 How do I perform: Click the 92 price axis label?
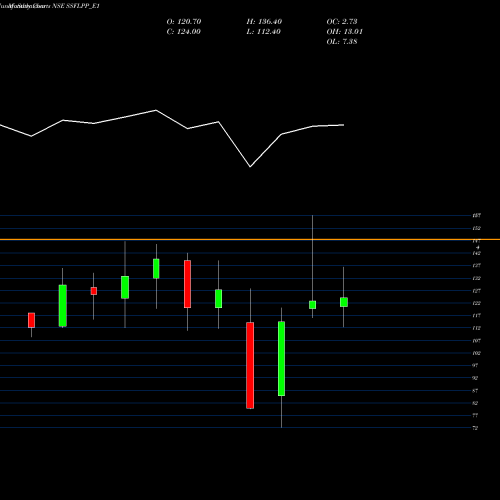[475, 378]
